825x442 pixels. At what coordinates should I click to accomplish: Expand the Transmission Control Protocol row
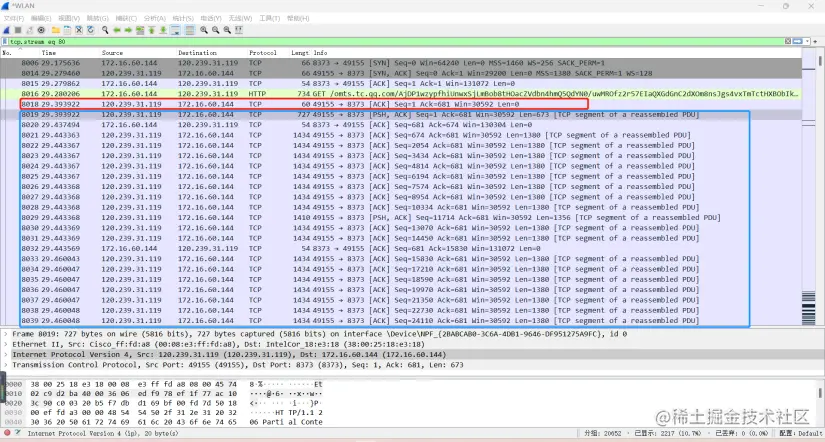pyautogui.click(x=5, y=365)
